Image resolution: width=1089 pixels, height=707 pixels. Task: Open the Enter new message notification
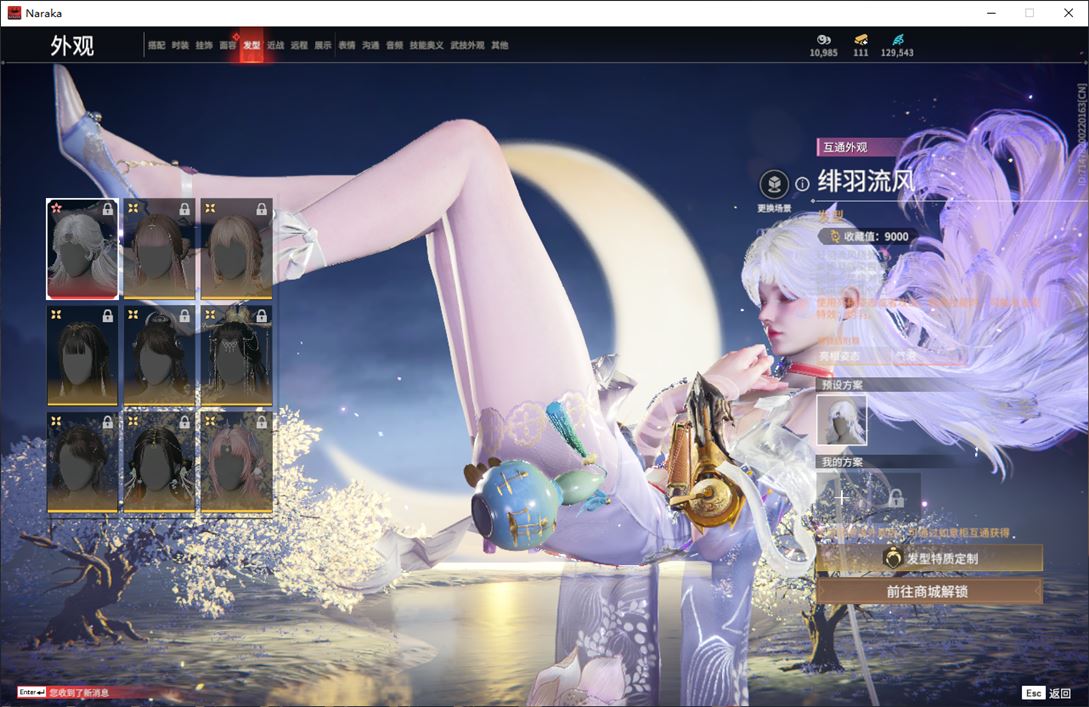[x=64, y=692]
